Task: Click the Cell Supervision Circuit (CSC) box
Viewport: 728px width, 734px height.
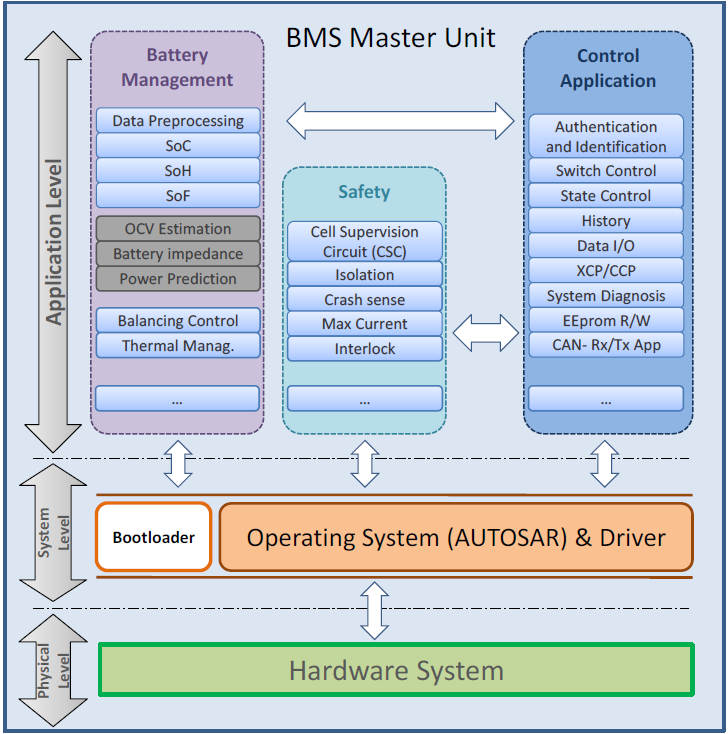Action: [x=364, y=241]
